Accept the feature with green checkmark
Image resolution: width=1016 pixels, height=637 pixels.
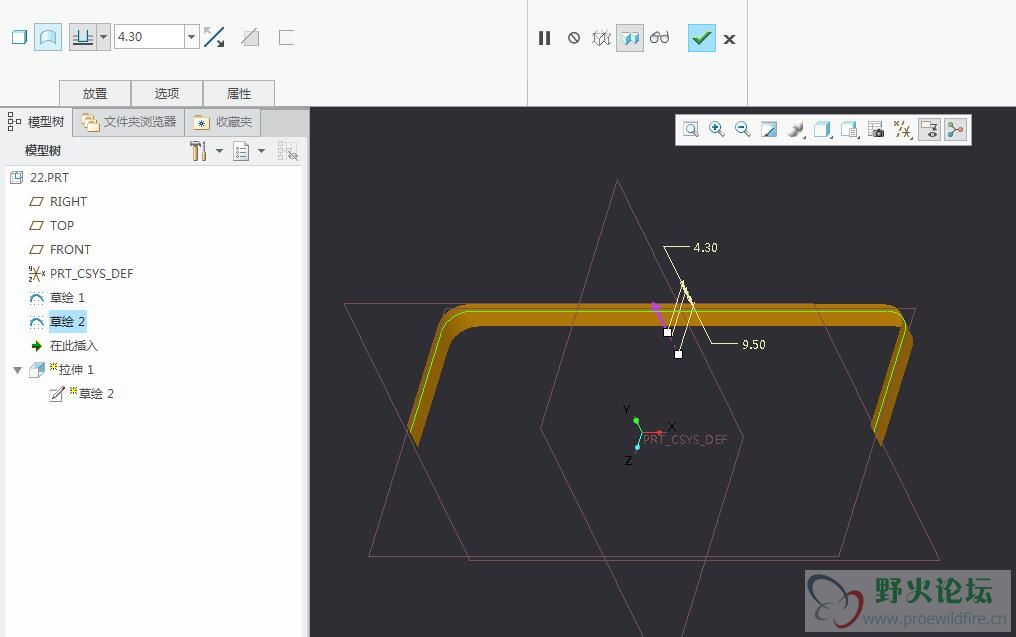702,38
